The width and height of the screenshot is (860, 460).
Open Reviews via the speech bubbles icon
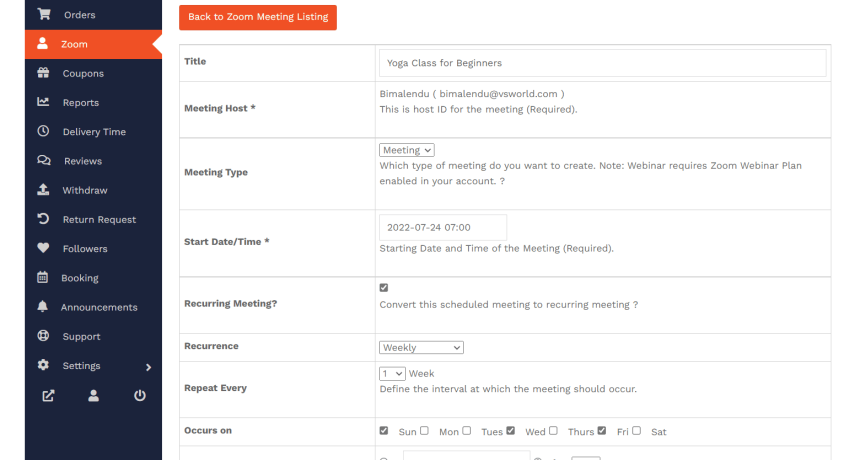(x=44, y=161)
